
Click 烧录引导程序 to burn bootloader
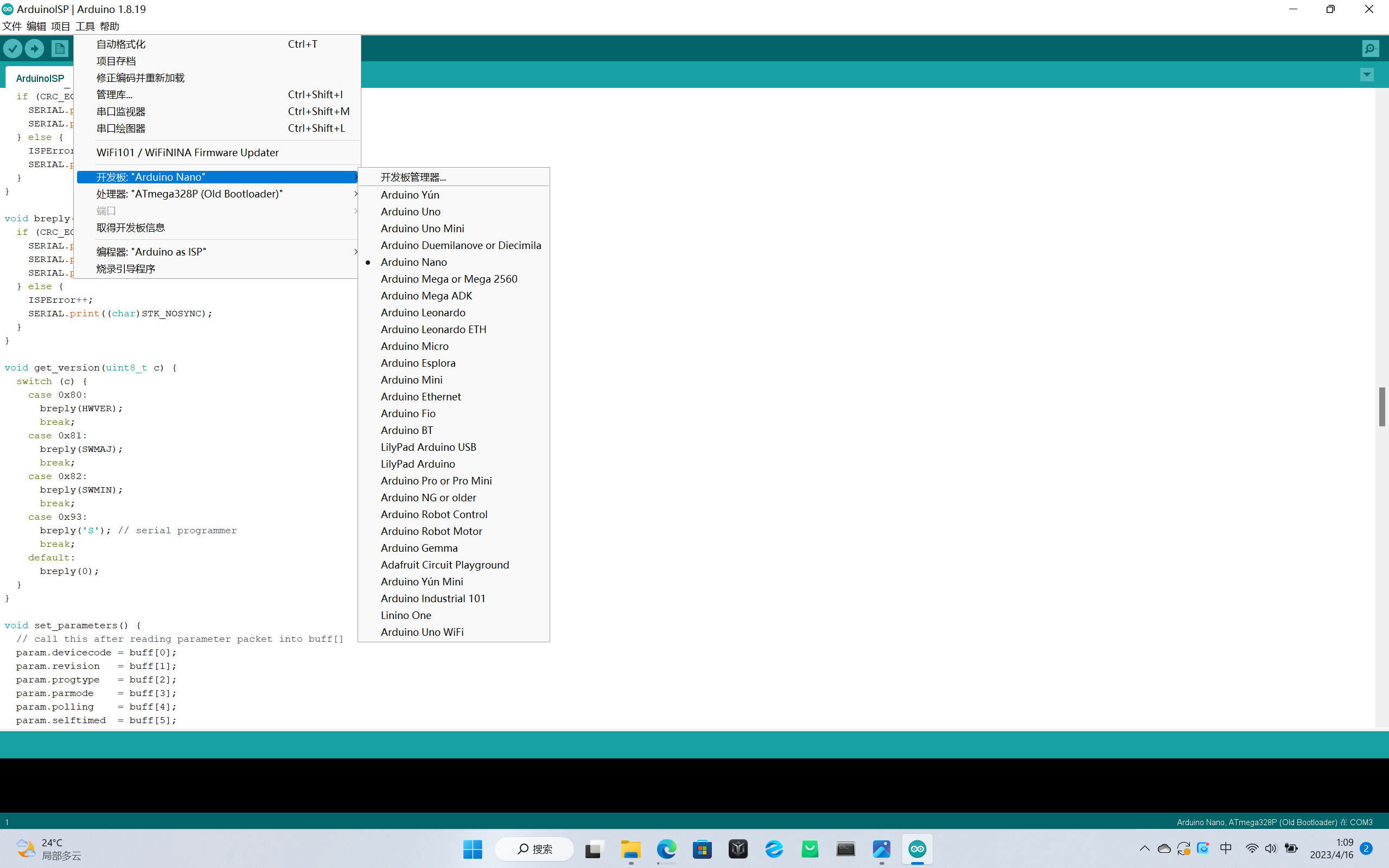(218, 269)
